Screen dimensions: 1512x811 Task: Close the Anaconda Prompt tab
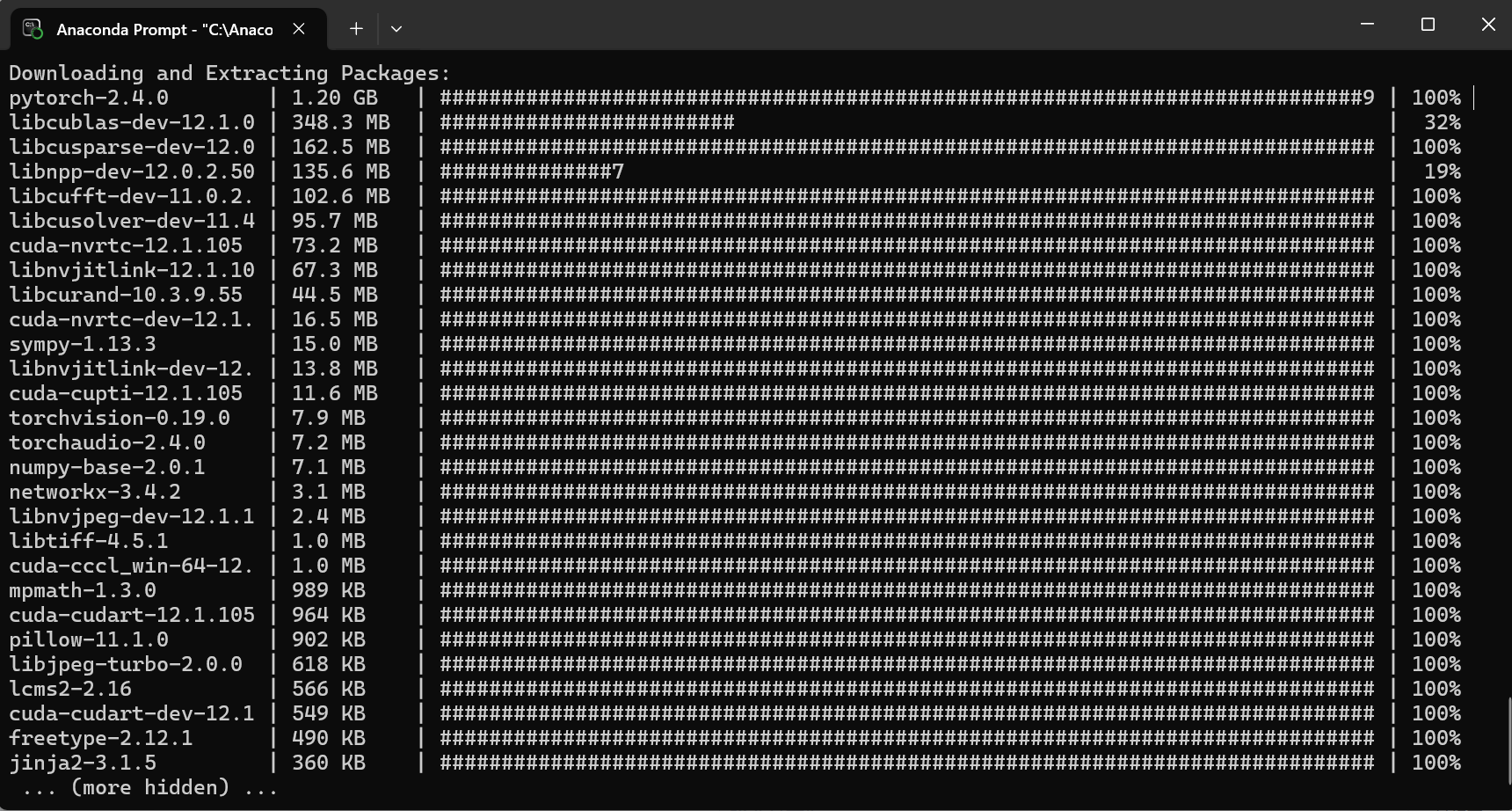pyautogui.click(x=299, y=29)
